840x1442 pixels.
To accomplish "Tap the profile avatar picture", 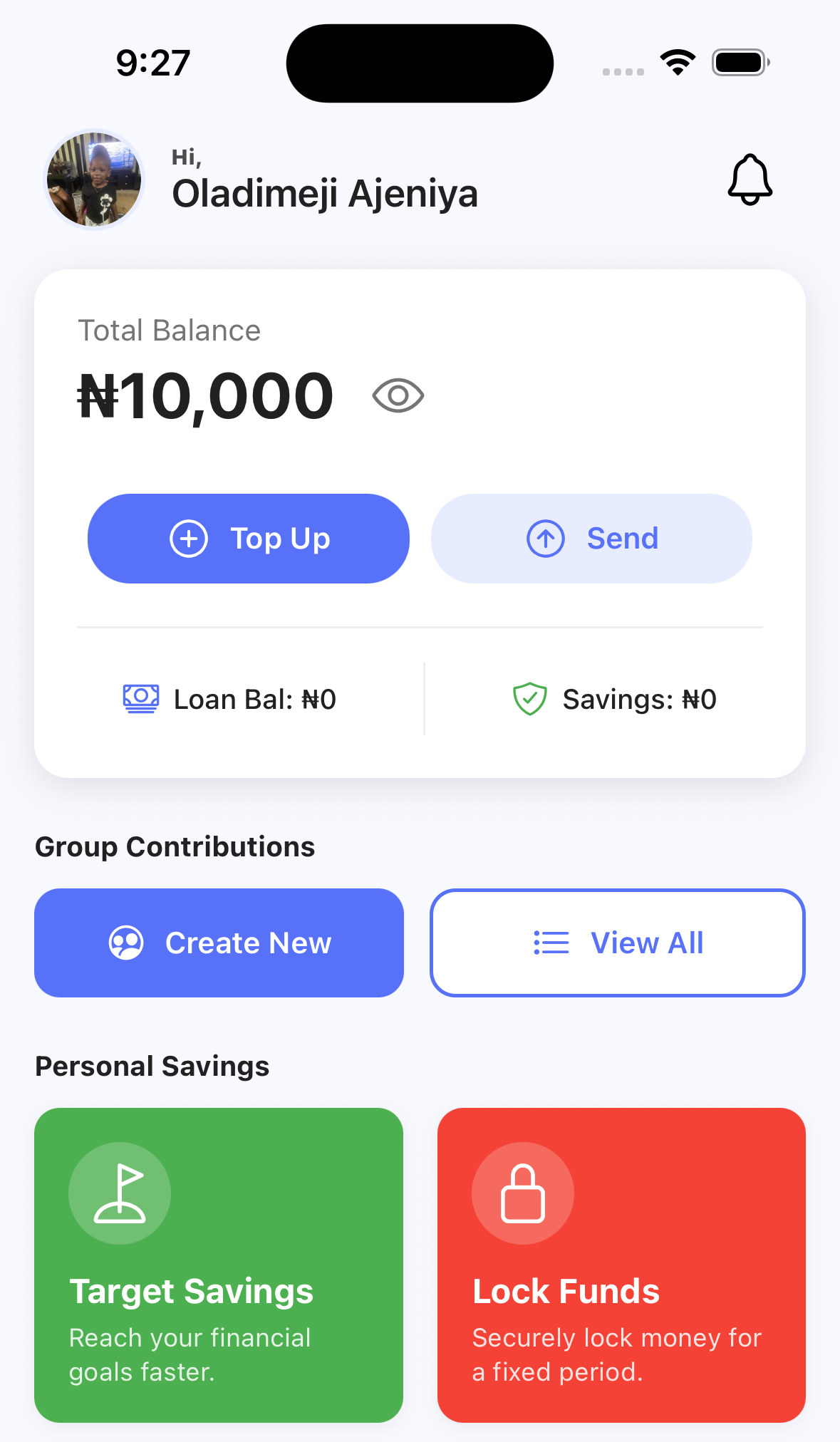I will click(94, 180).
